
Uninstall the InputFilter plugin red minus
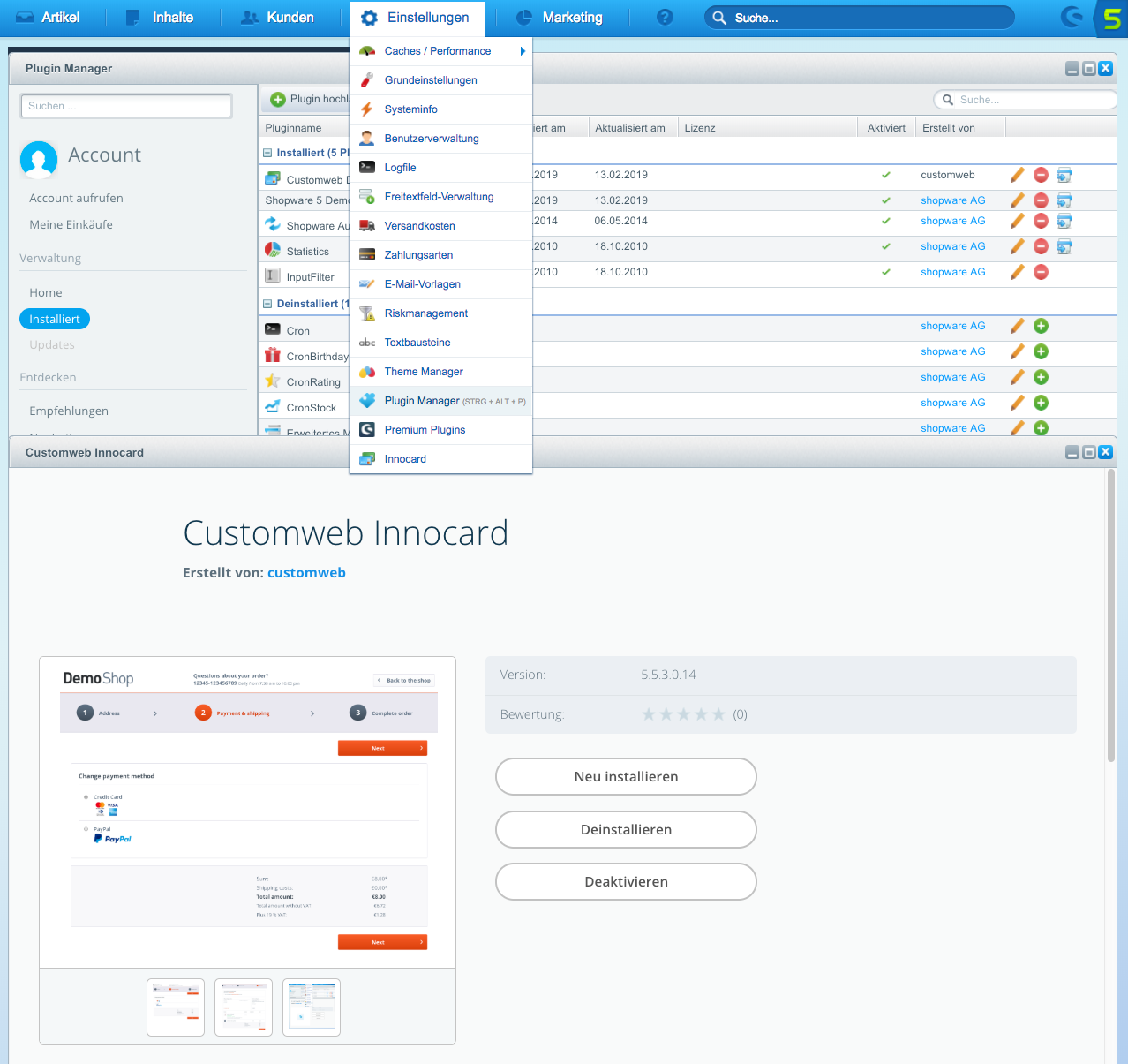point(1042,273)
